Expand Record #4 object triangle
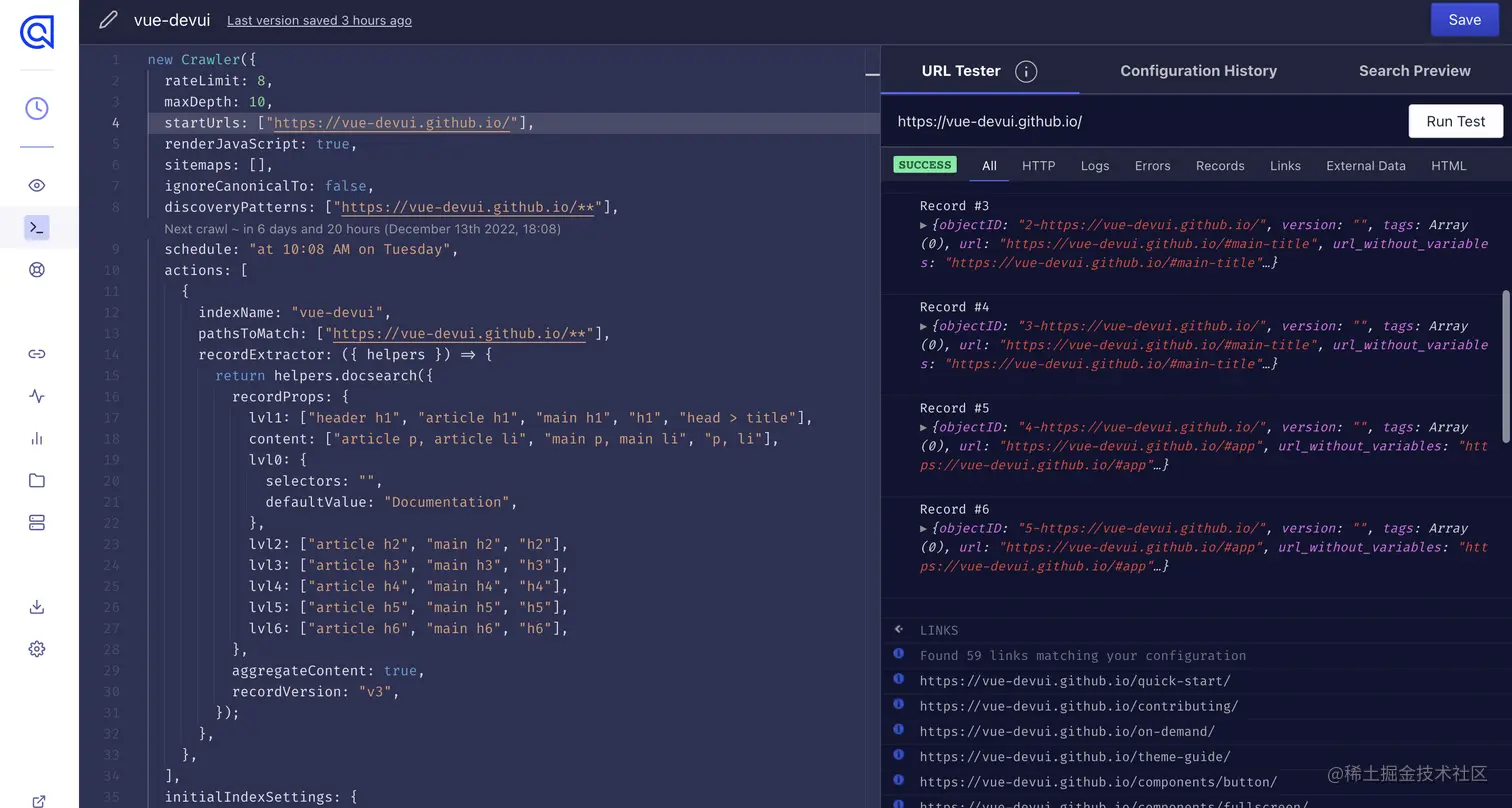1512x808 pixels. pyautogui.click(x=924, y=326)
